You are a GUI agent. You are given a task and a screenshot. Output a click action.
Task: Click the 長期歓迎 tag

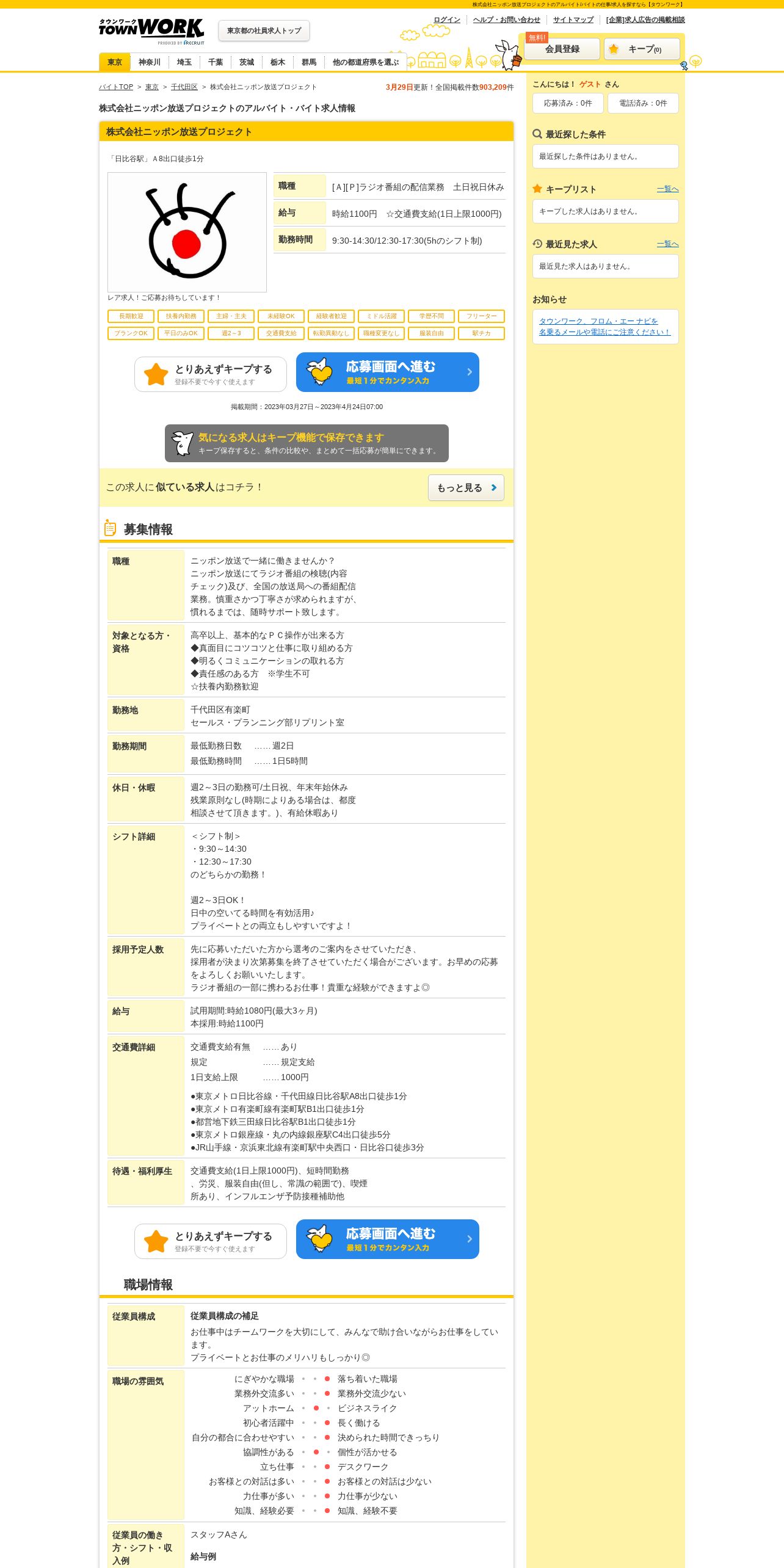click(x=131, y=316)
